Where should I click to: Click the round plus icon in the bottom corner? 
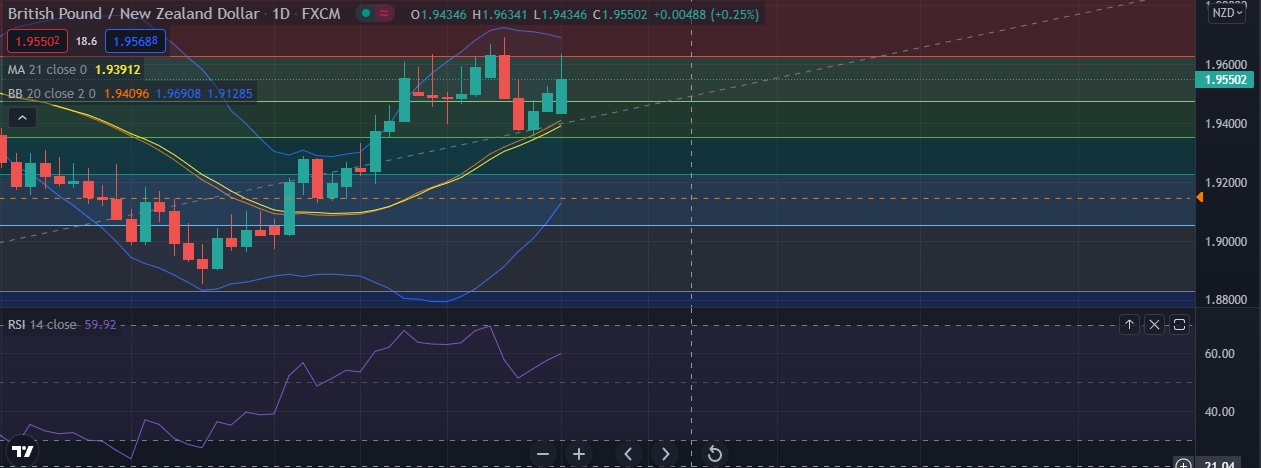[1183, 463]
